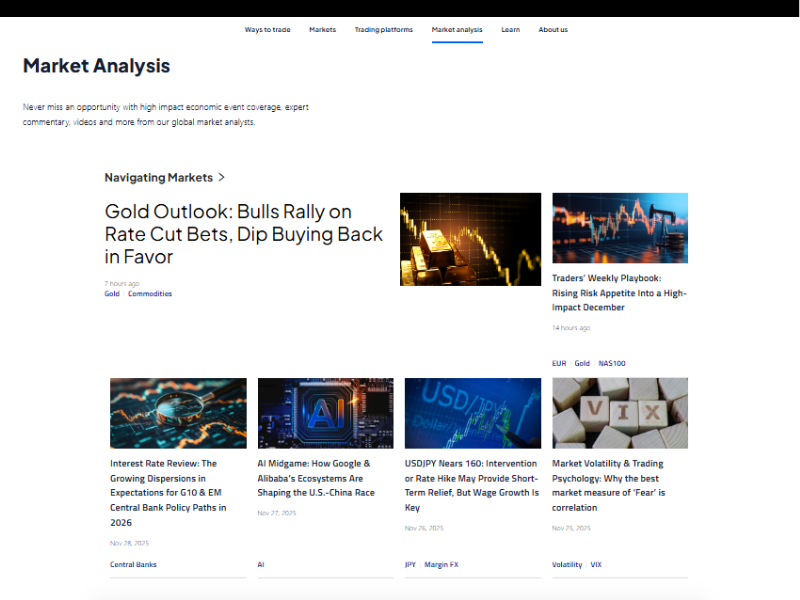Go to the About us menu
This screenshot has width=800, height=600.
(553, 30)
